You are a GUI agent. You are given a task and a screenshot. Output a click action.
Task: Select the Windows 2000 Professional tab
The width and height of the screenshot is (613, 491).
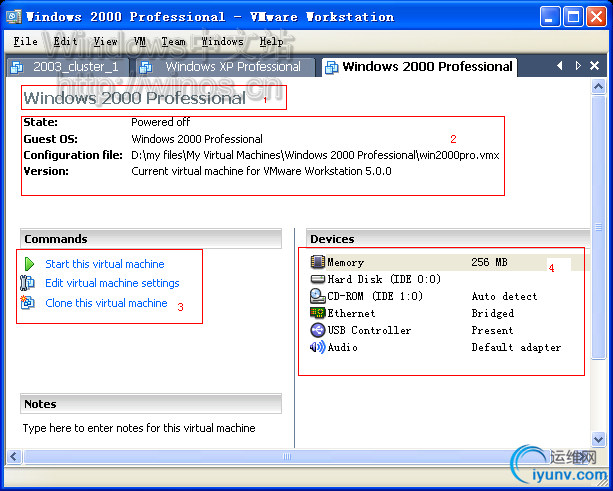(419, 67)
